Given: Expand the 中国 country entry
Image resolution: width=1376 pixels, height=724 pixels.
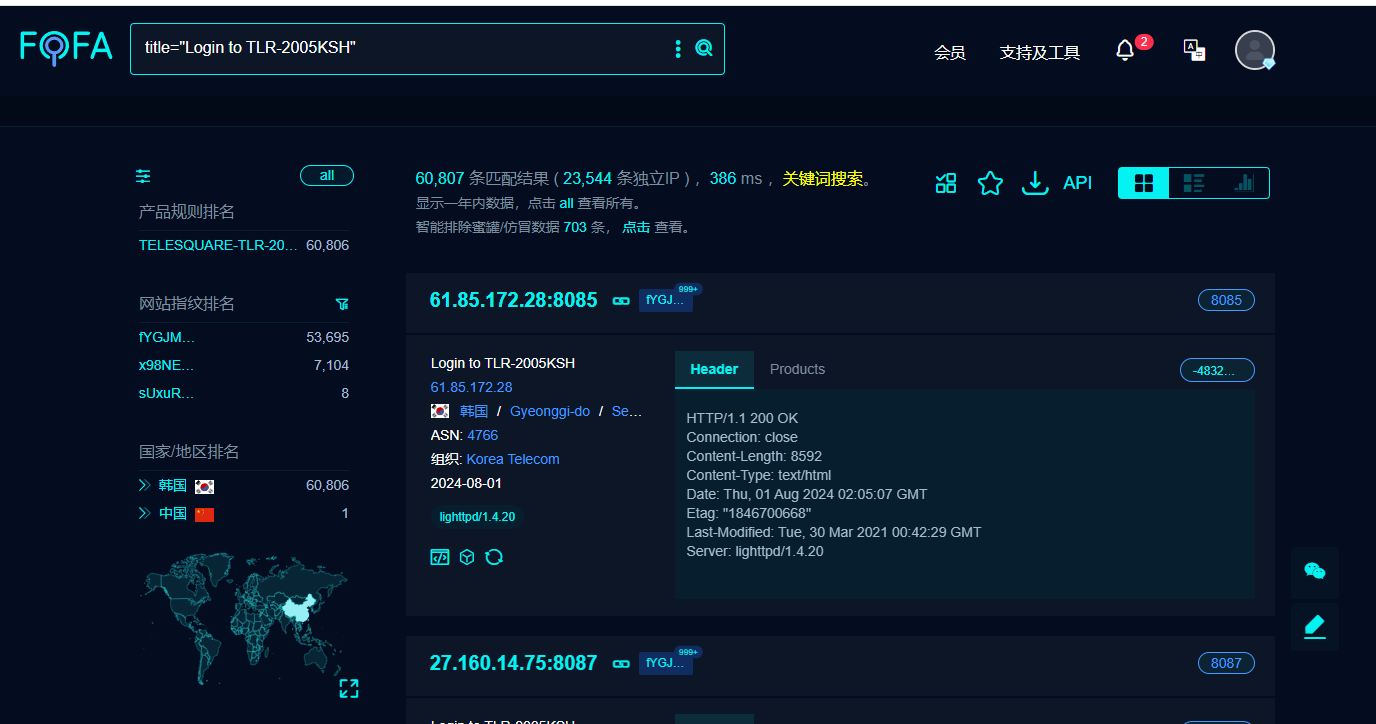Looking at the screenshot, I should pos(144,514).
